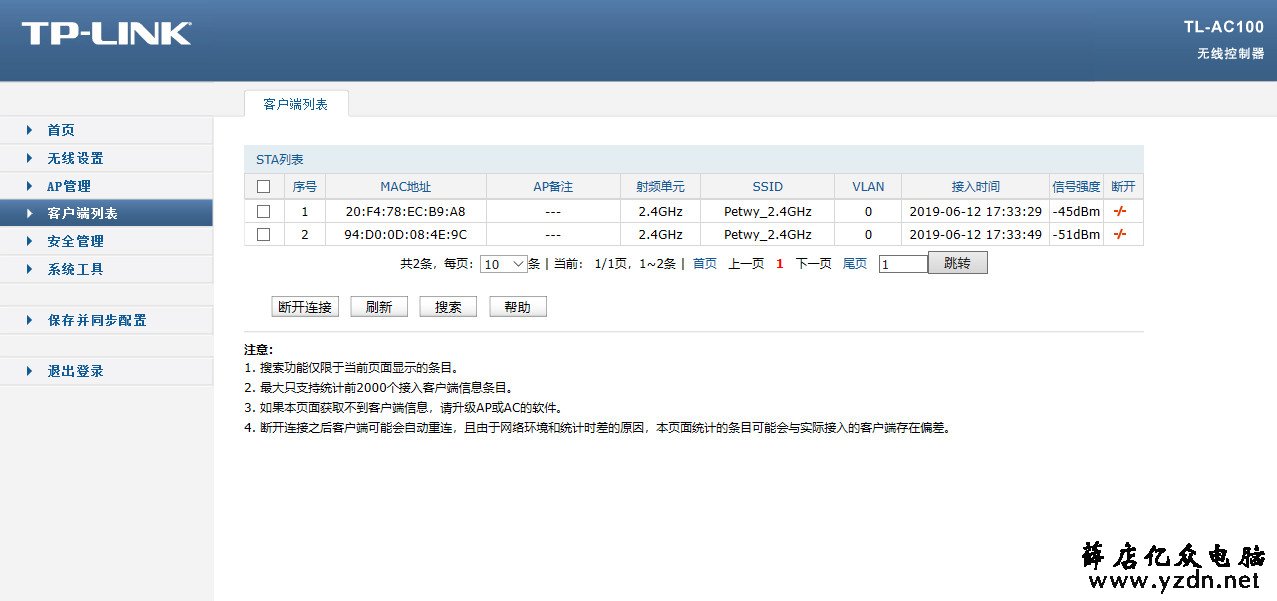Screen dimensions: 1277x601
Task: Expand the arrow beside 安全管理
Action: tap(30, 241)
